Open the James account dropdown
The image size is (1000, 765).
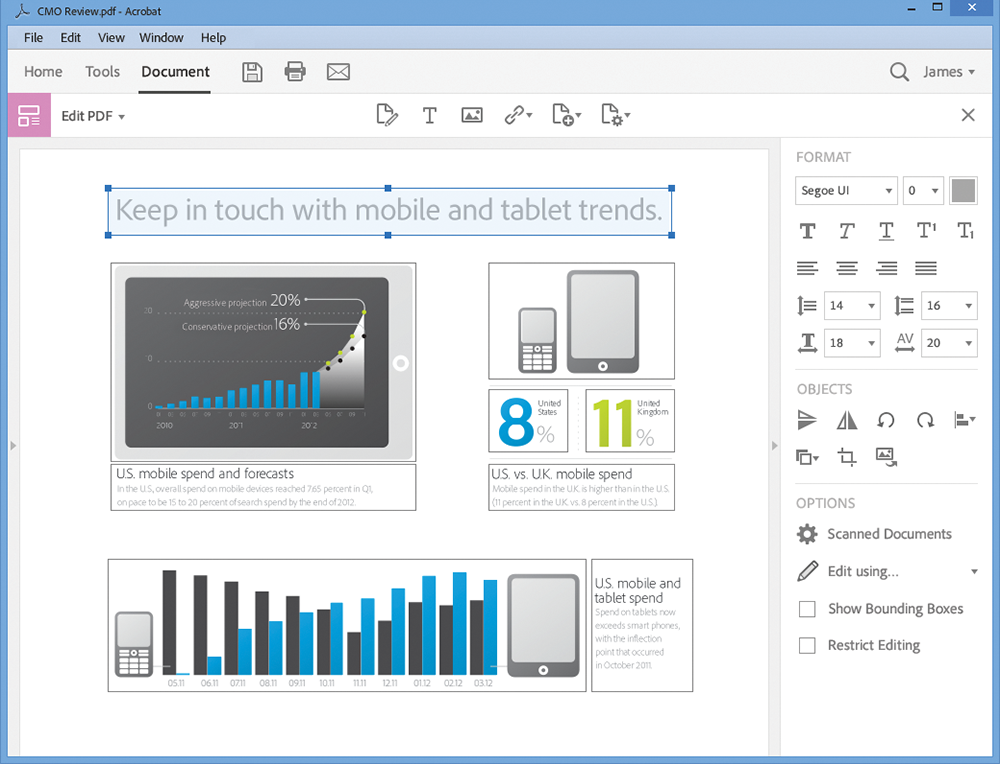[948, 72]
